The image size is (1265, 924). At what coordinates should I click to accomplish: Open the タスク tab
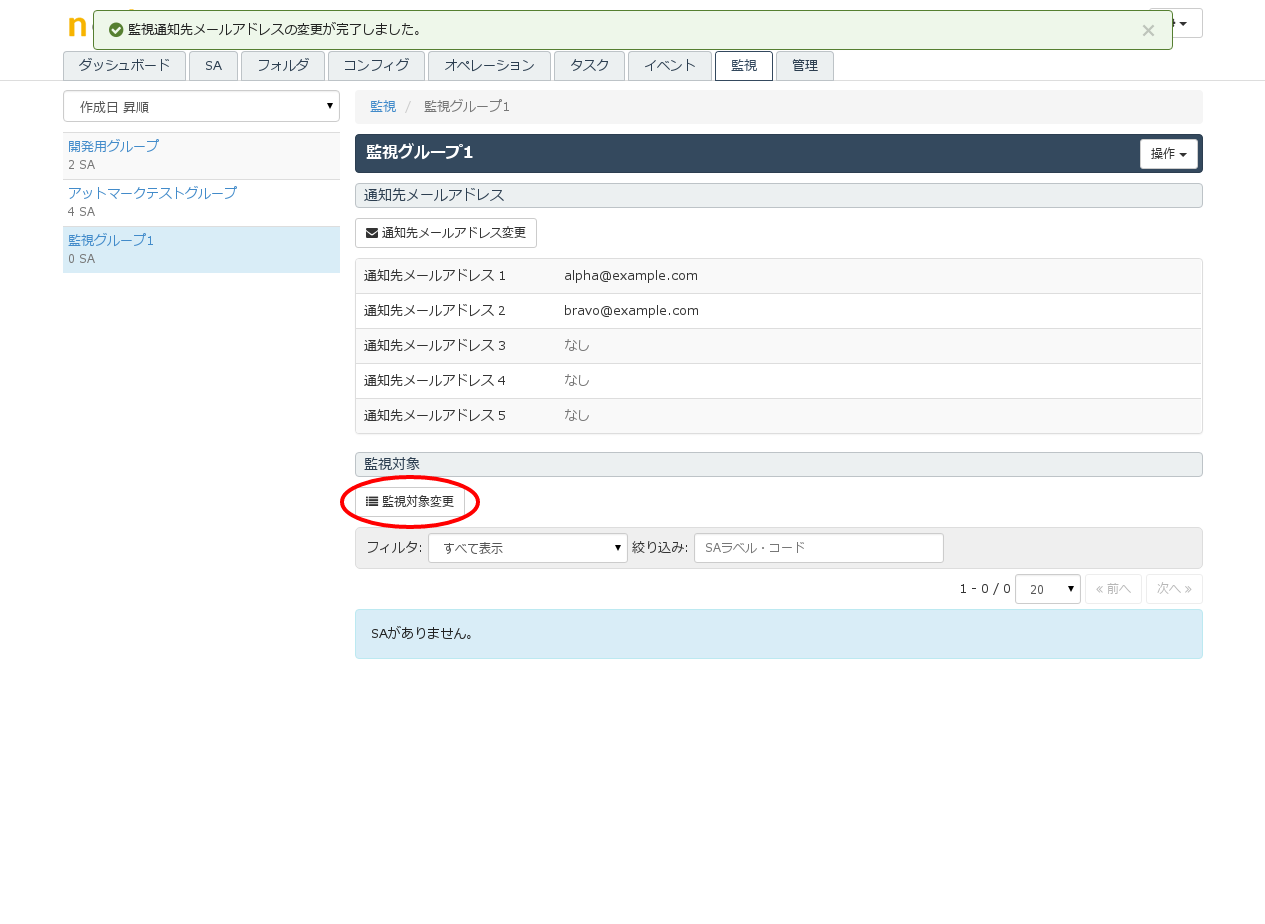coord(589,66)
